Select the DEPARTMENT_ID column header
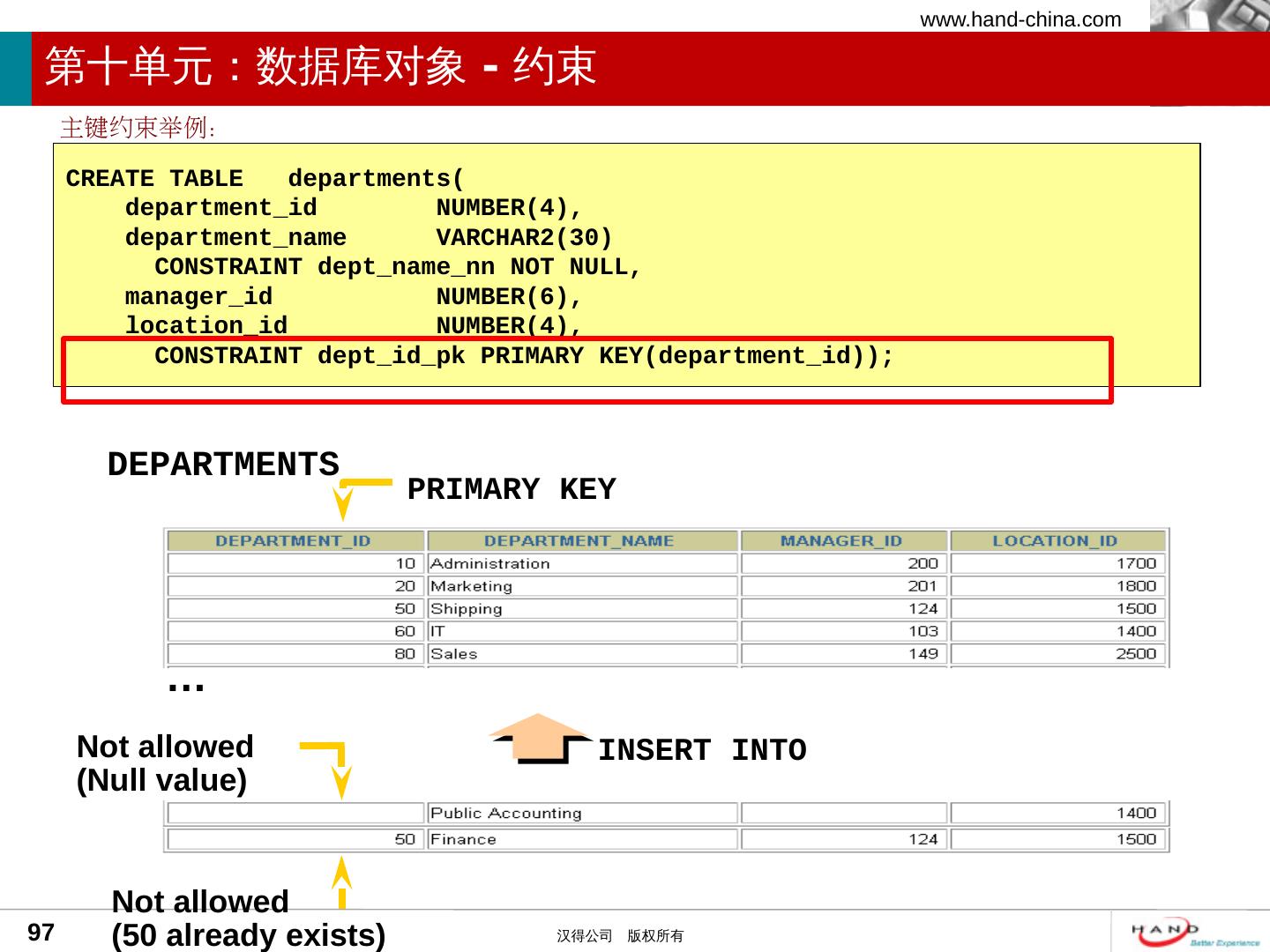Image resolution: width=1270 pixels, height=952 pixels. [295, 540]
